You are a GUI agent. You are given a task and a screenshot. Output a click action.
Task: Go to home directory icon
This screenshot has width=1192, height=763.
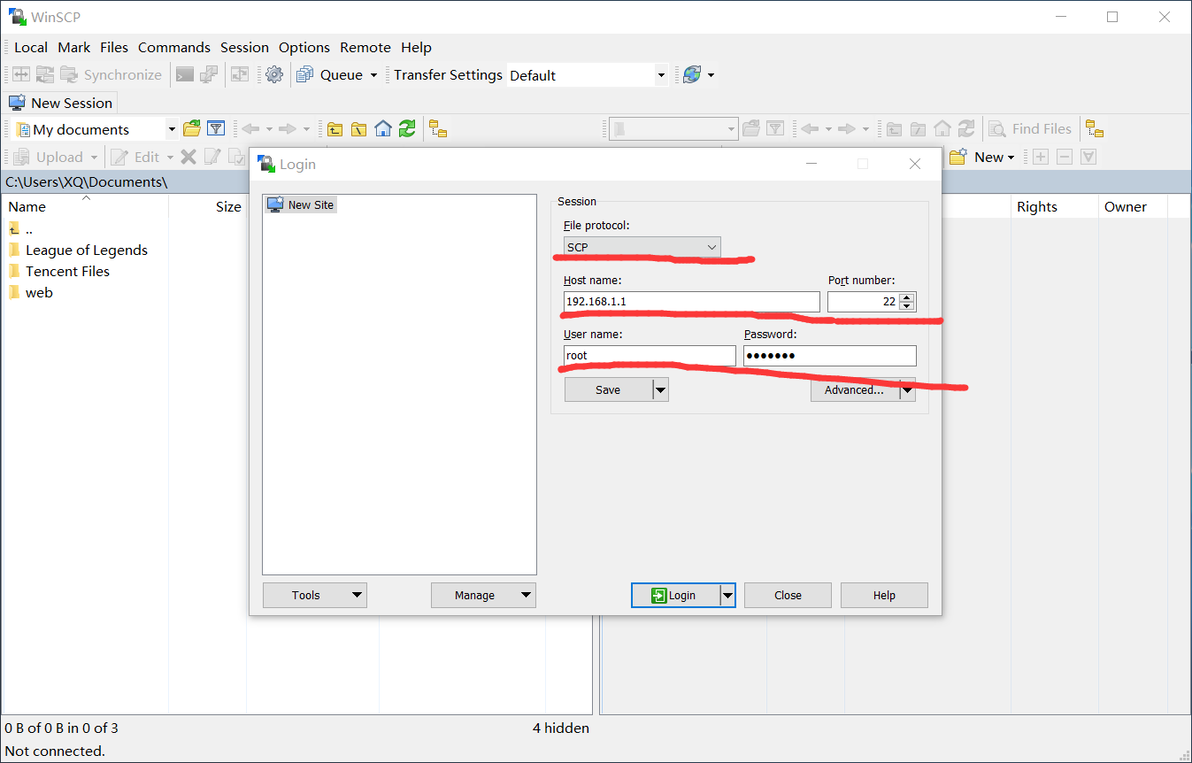click(383, 129)
